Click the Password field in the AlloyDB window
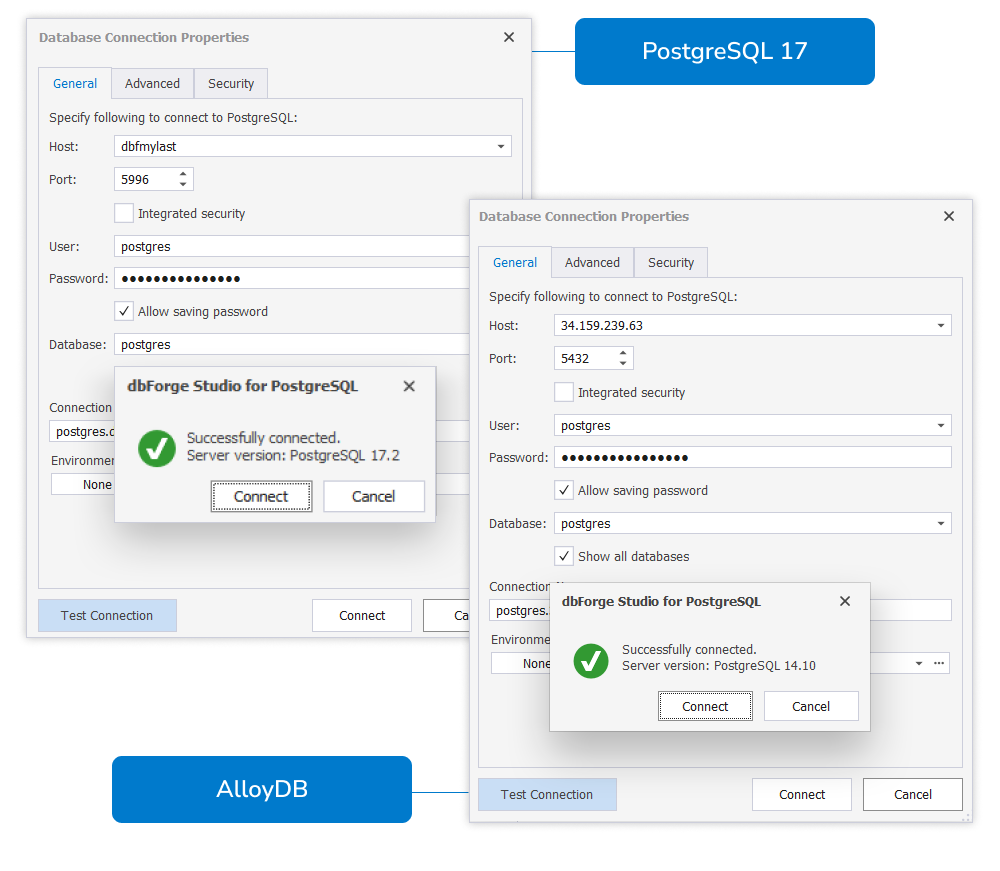 pyautogui.click(x=753, y=458)
